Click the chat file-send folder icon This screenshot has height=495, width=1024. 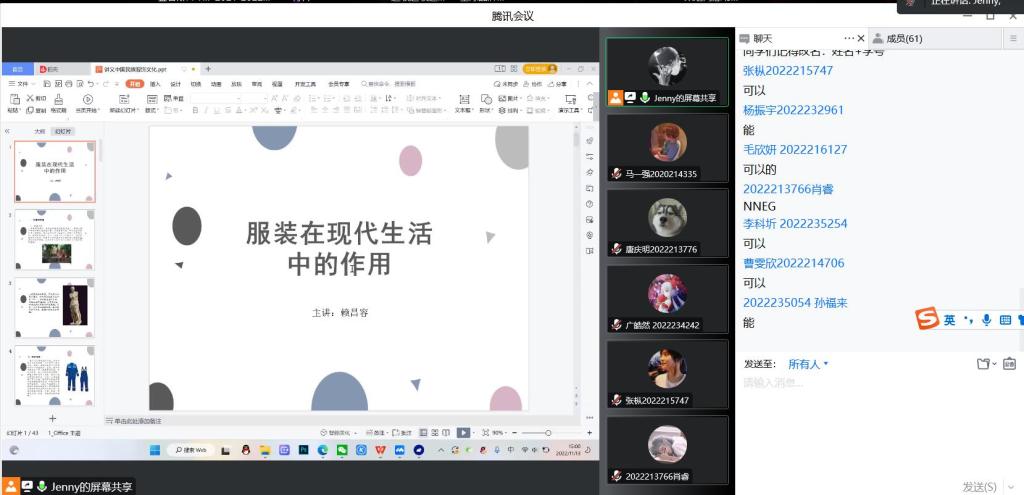tap(984, 364)
